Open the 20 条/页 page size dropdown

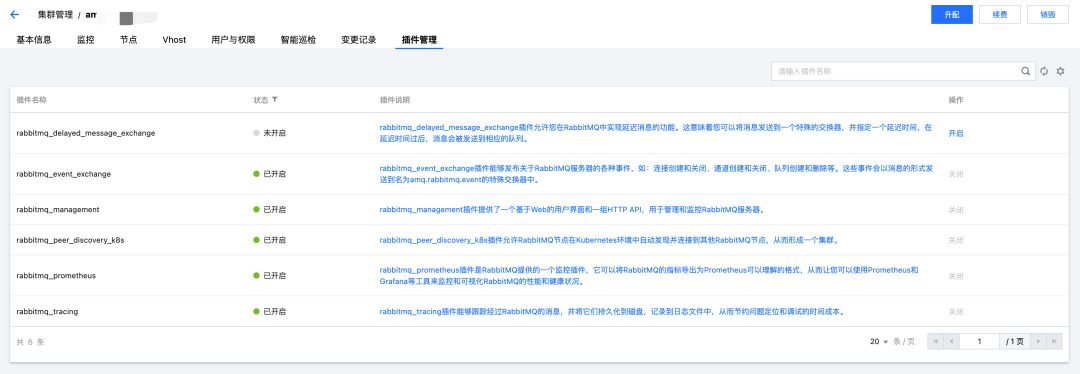pos(879,342)
